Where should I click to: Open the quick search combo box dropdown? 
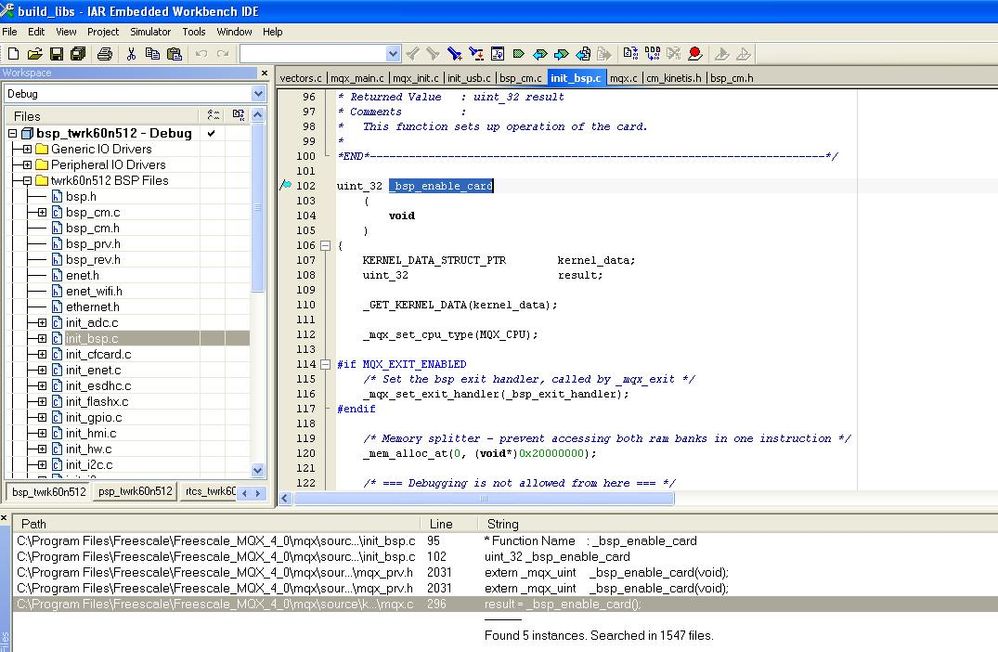click(x=393, y=54)
